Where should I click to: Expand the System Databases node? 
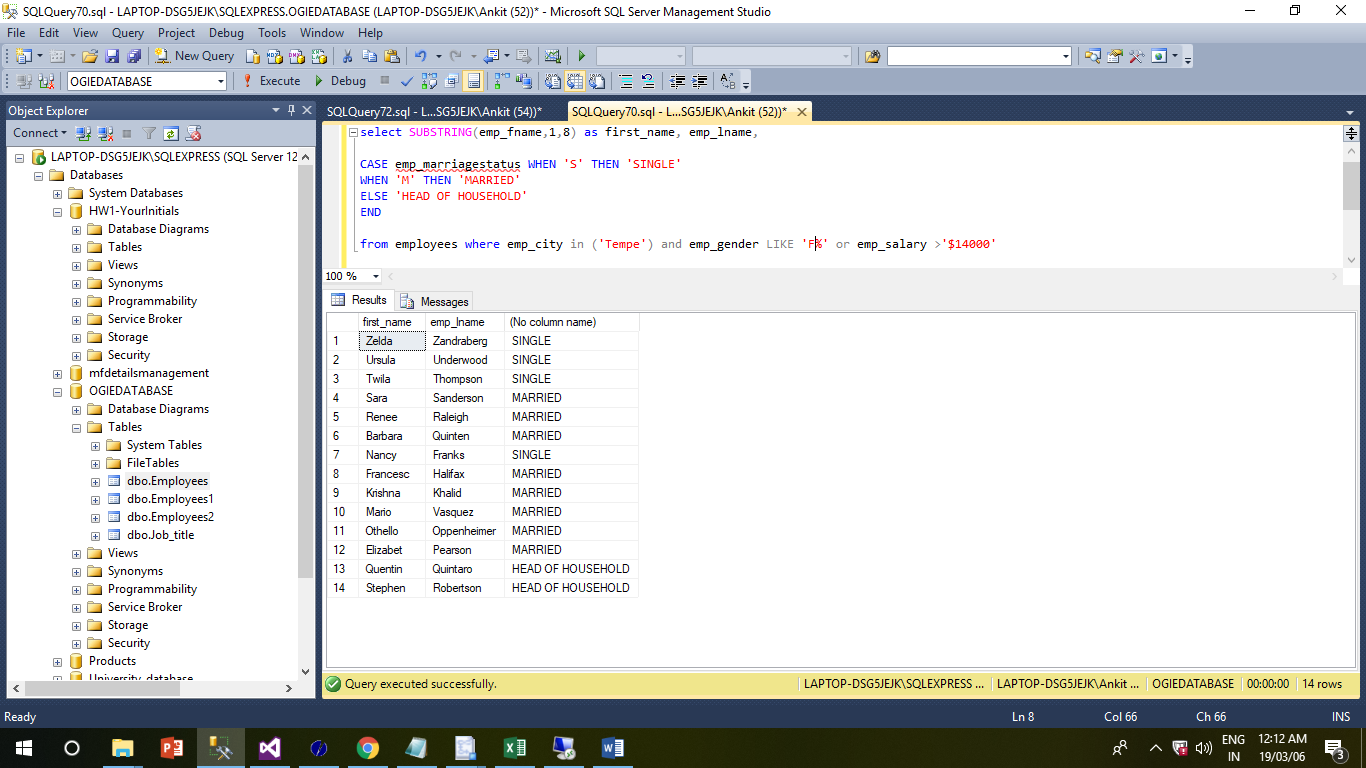click(58, 193)
